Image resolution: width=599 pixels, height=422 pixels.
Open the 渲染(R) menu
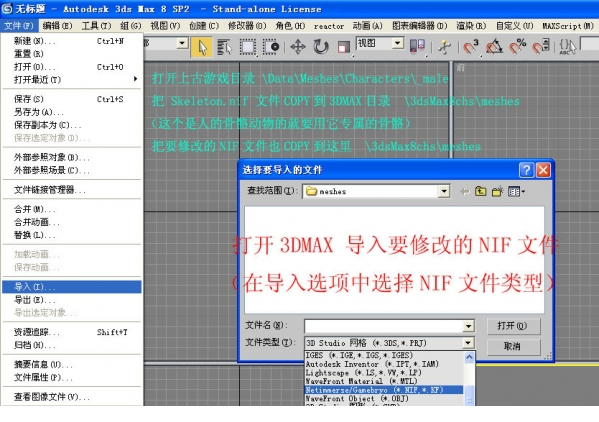471,26
